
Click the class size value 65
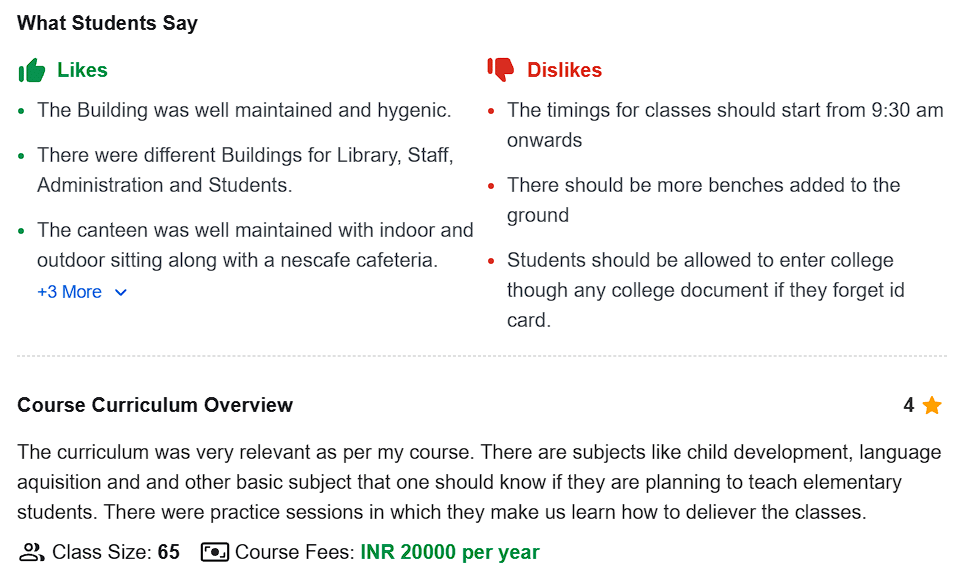[169, 552]
